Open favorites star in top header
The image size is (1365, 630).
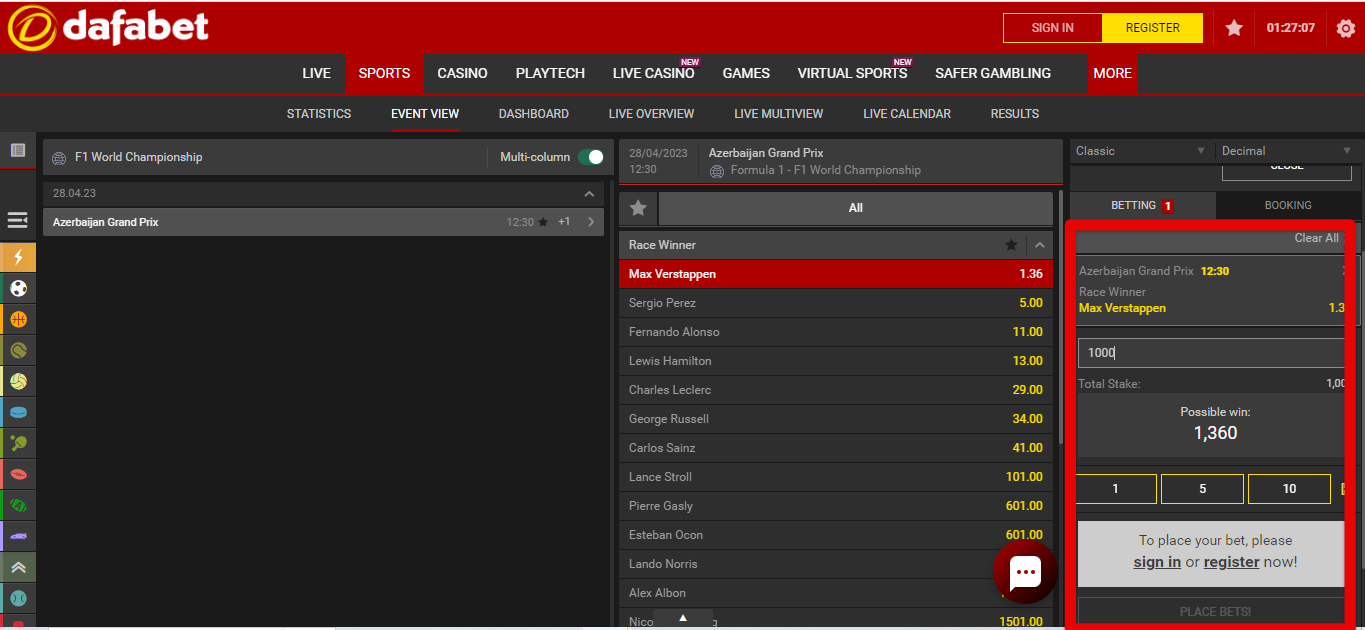1234,28
